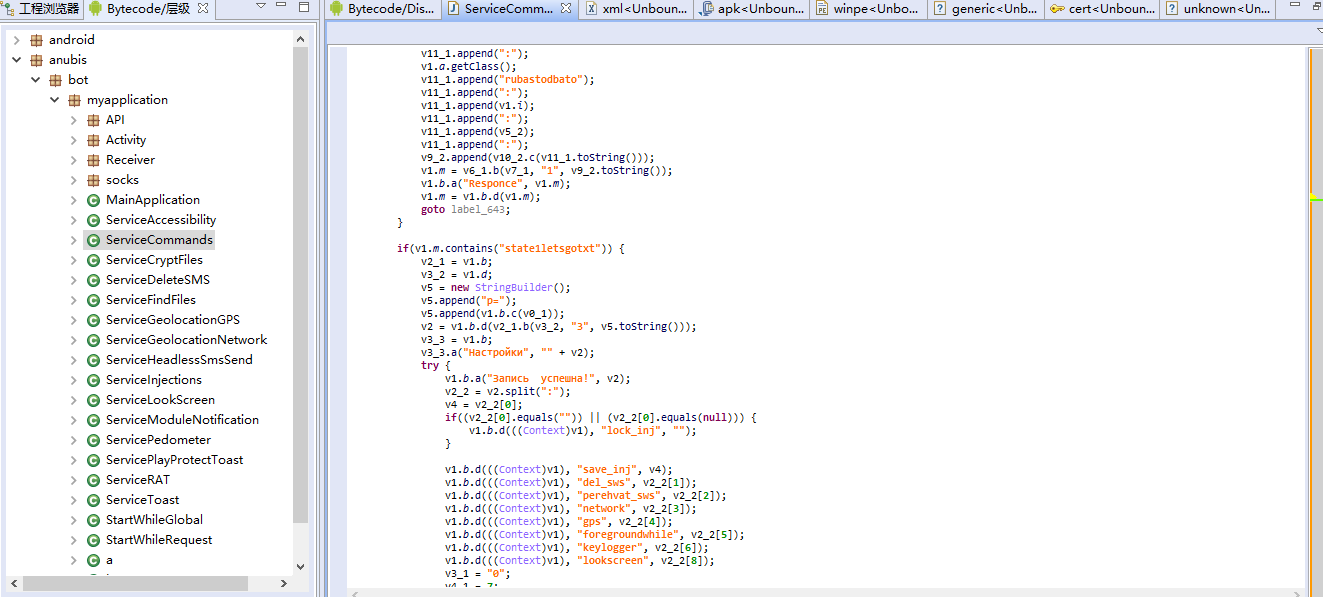Select ServiceHeadlessSmsSend in the tree
The image size is (1323, 597).
coord(179,360)
